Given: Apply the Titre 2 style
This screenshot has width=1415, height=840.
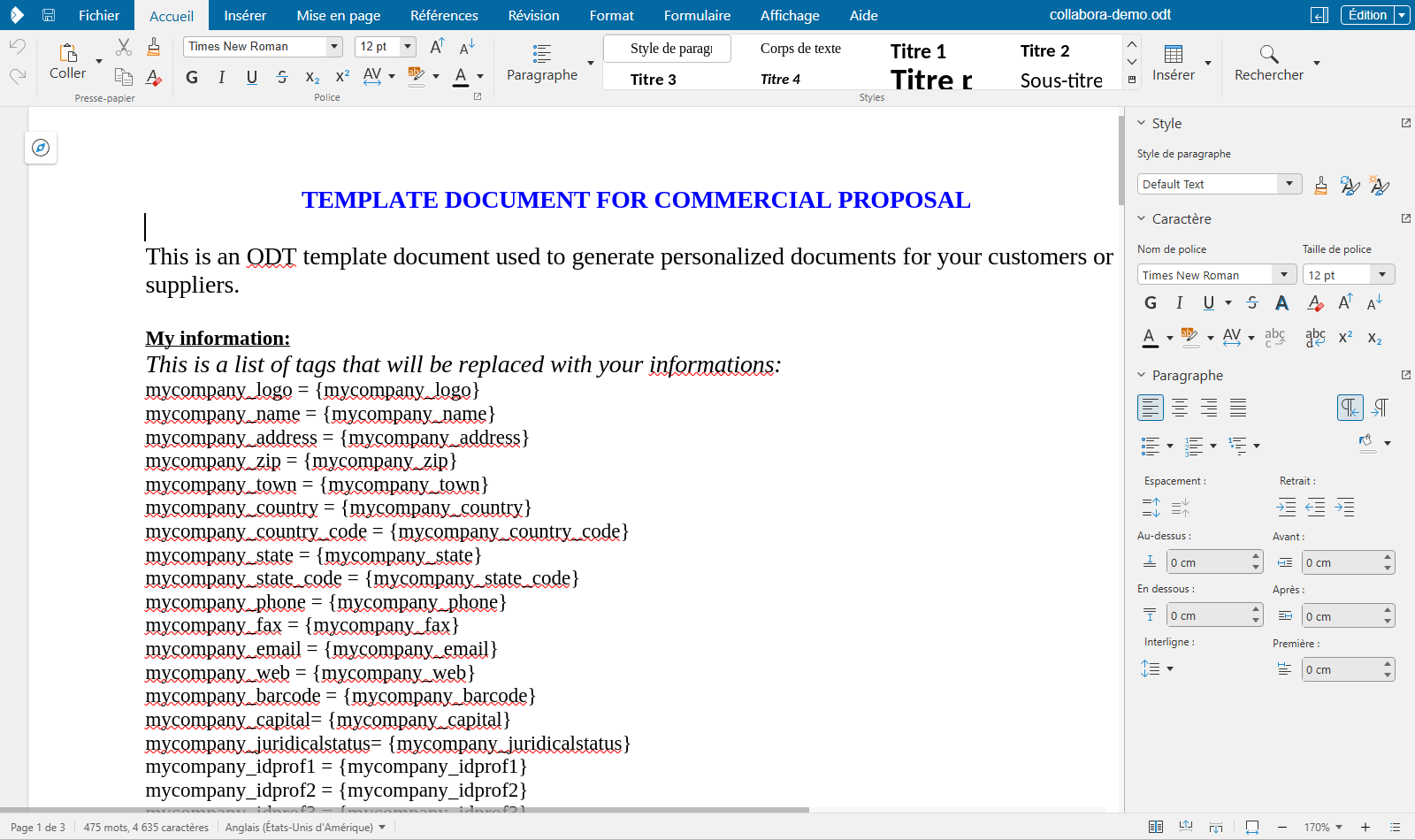Looking at the screenshot, I should (1044, 50).
